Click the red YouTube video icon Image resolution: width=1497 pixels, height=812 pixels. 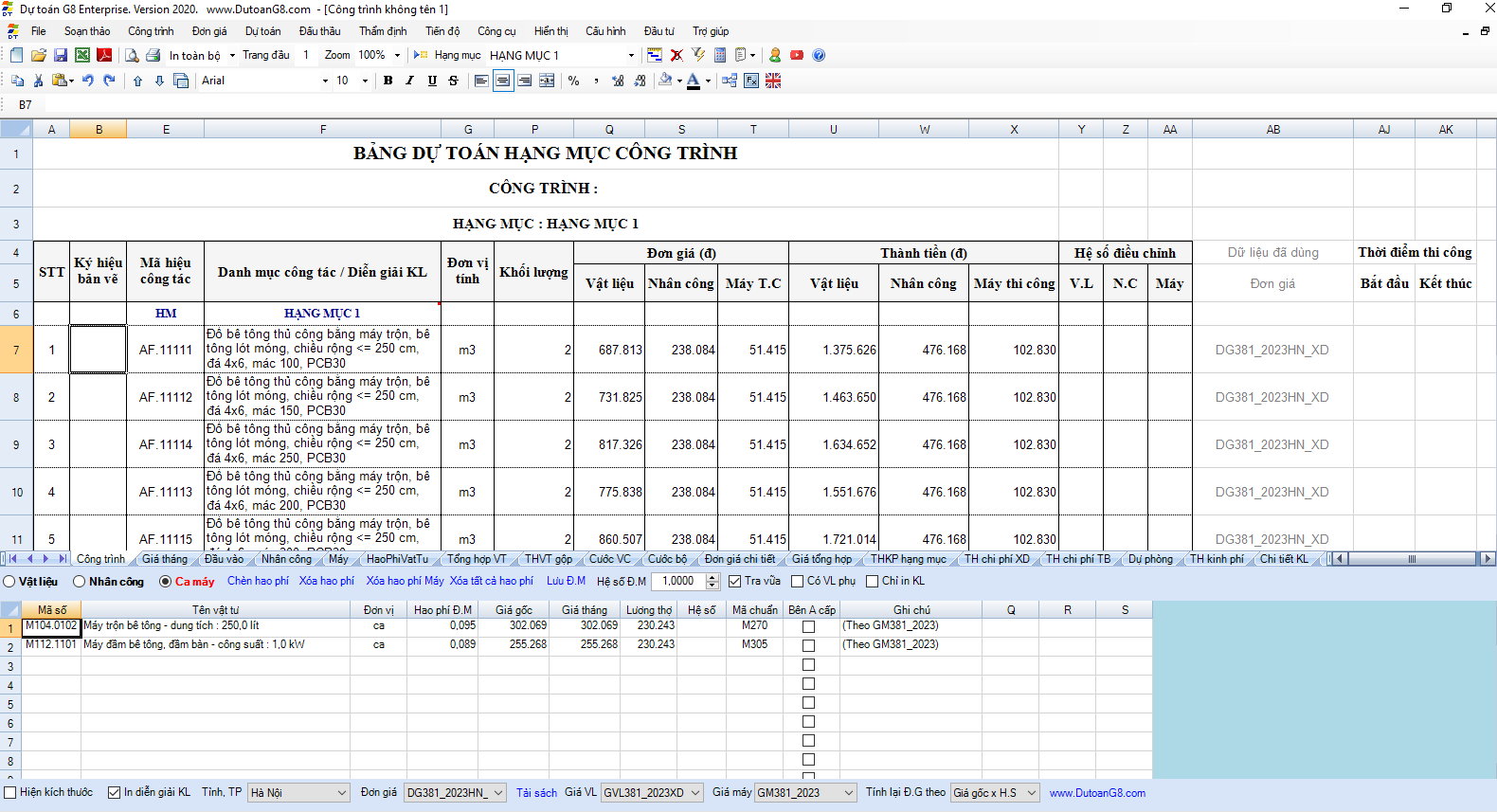tap(797, 55)
